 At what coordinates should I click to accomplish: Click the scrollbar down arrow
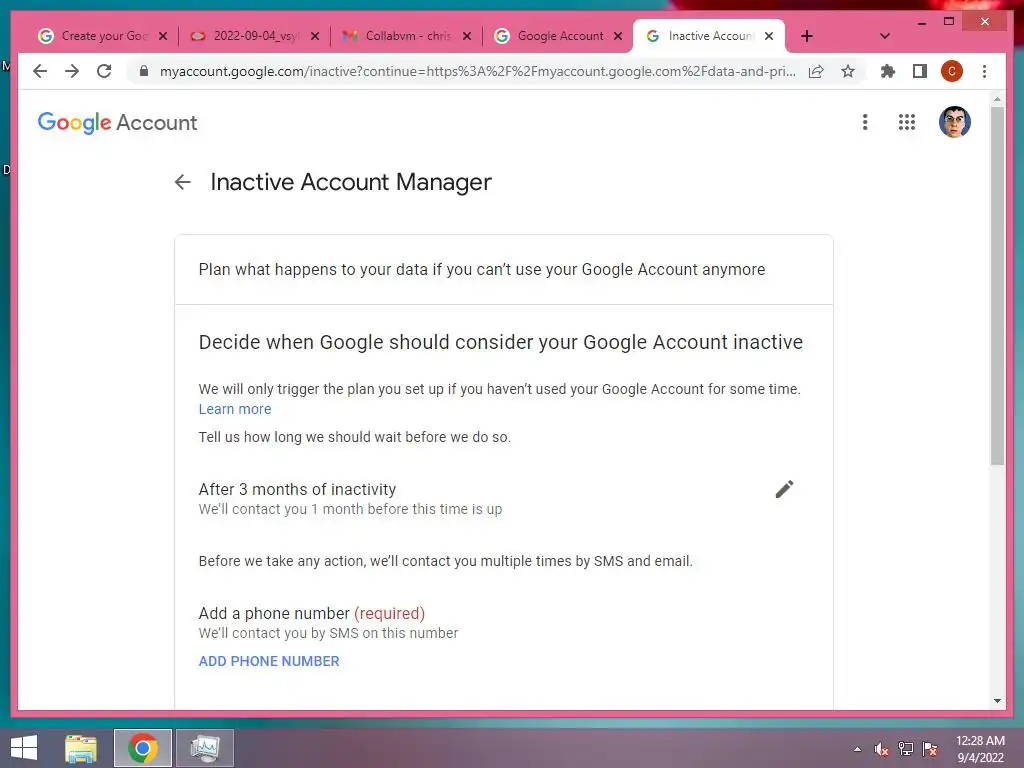coord(997,701)
